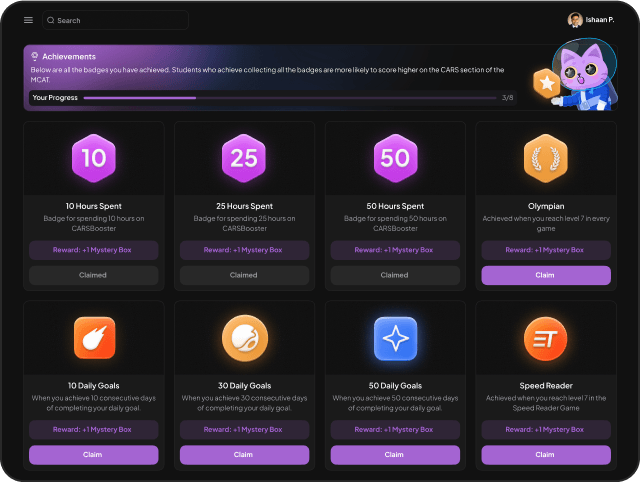Screen dimensions: 640x482
Task: Click the Speed Reader badge icon
Action: click(545, 339)
